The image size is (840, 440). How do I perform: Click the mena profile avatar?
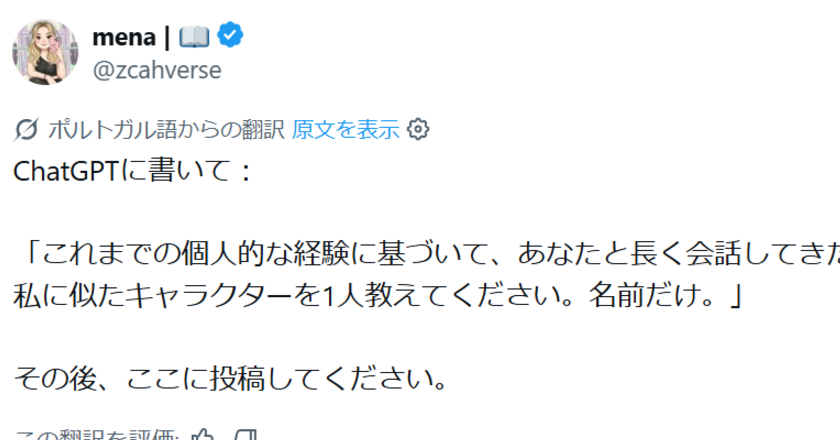(x=40, y=51)
